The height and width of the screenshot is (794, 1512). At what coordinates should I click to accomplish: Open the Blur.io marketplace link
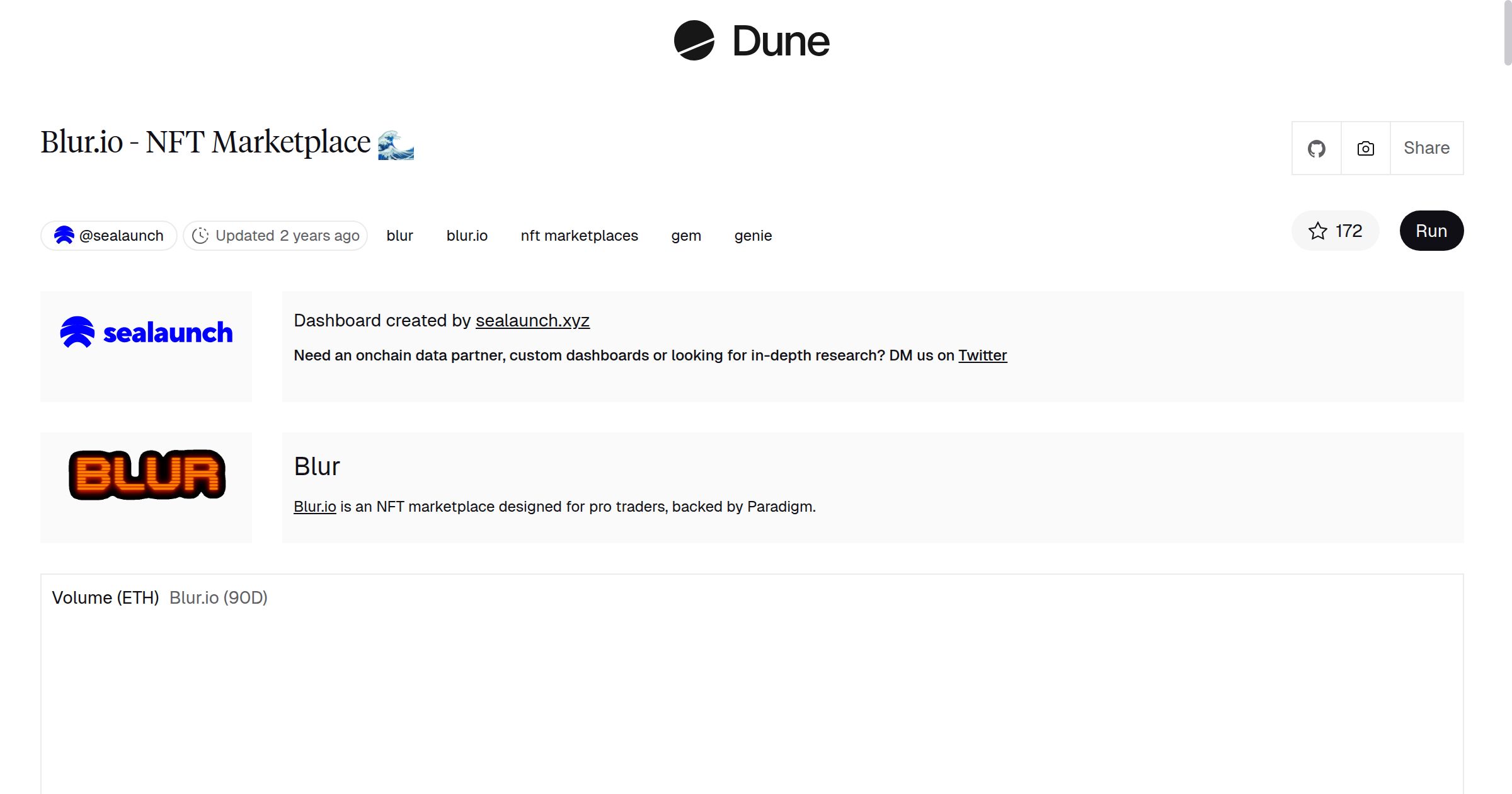pyautogui.click(x=314, y=505)
